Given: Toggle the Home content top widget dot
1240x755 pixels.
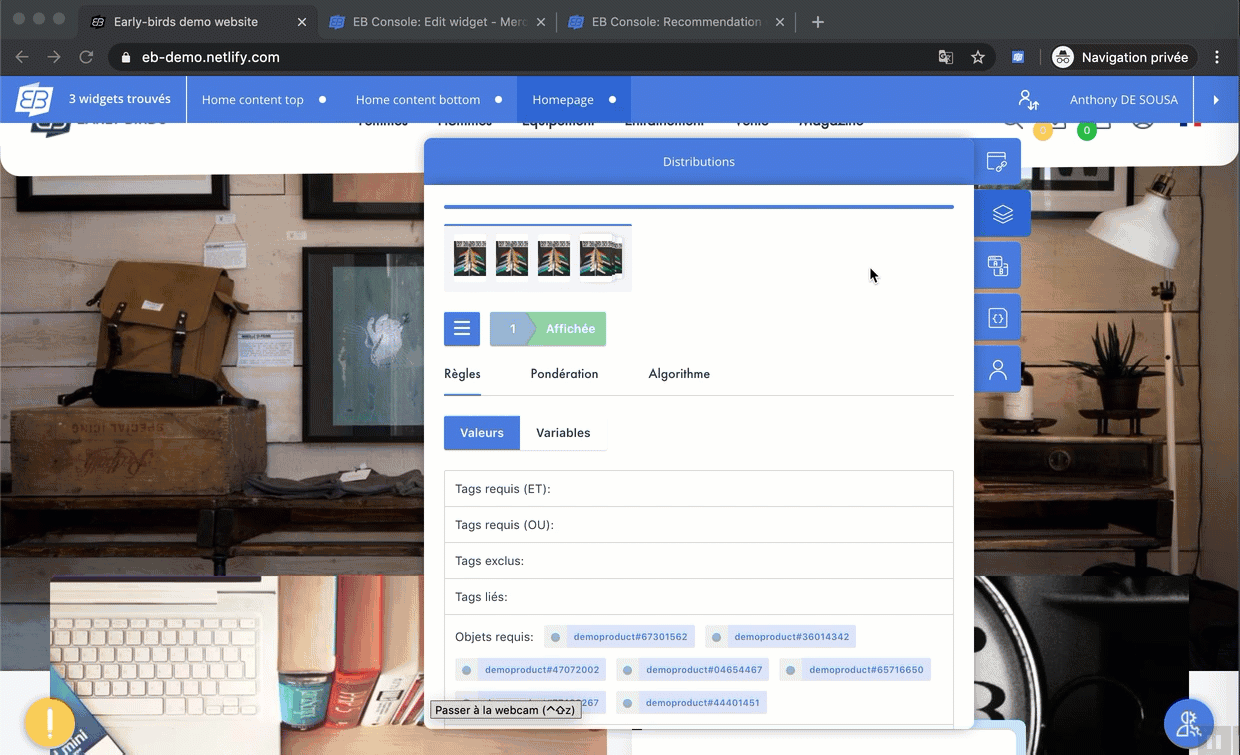Looking at the screenshot, I should tap(322, 100).
